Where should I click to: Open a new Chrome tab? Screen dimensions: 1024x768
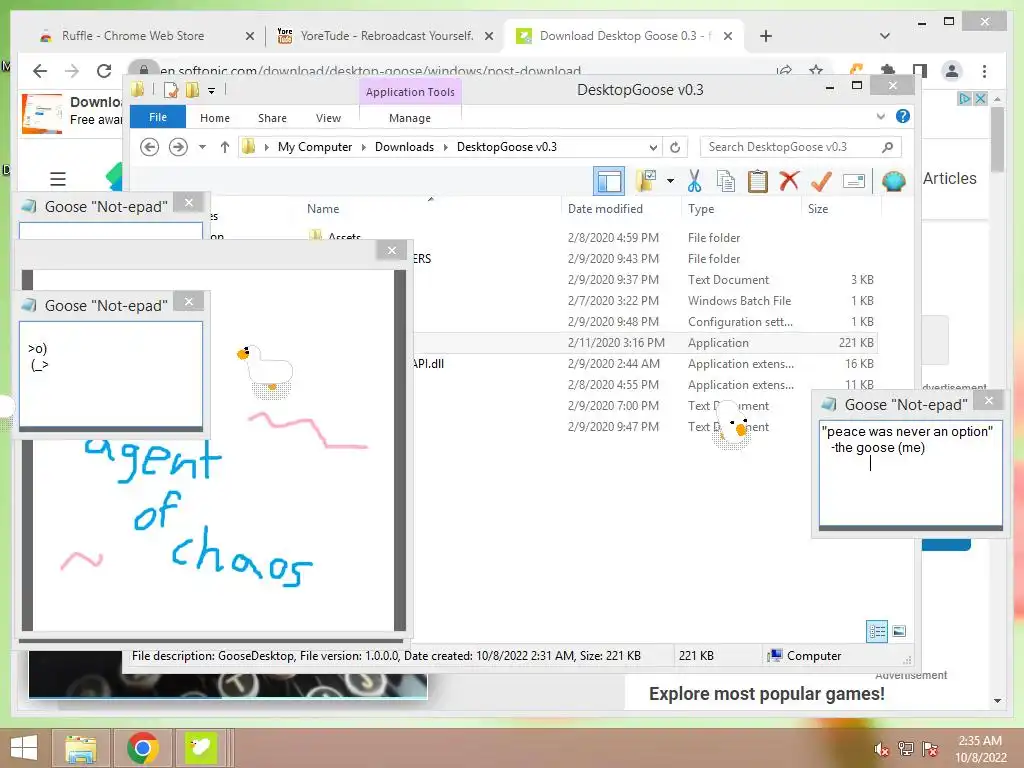[x=765, y=36]
